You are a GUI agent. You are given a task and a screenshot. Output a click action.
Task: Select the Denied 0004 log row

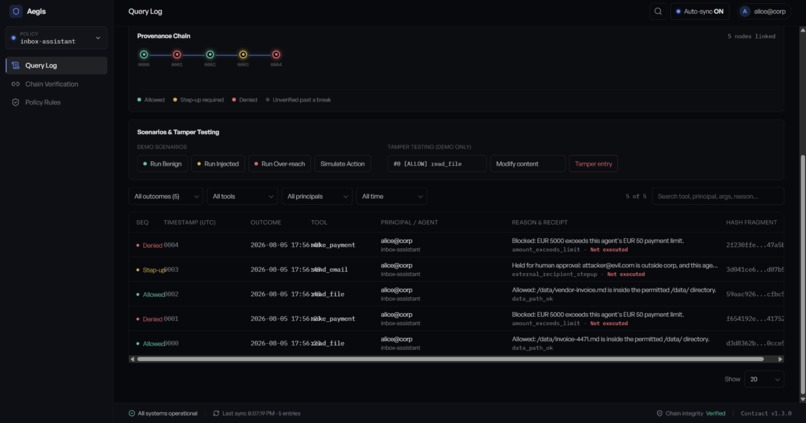pyautogui.click(x=456, y=245)
